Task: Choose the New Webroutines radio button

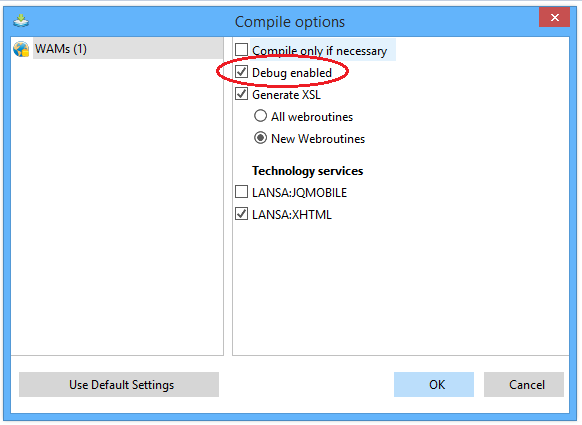Action: click(x=261, y=138)
